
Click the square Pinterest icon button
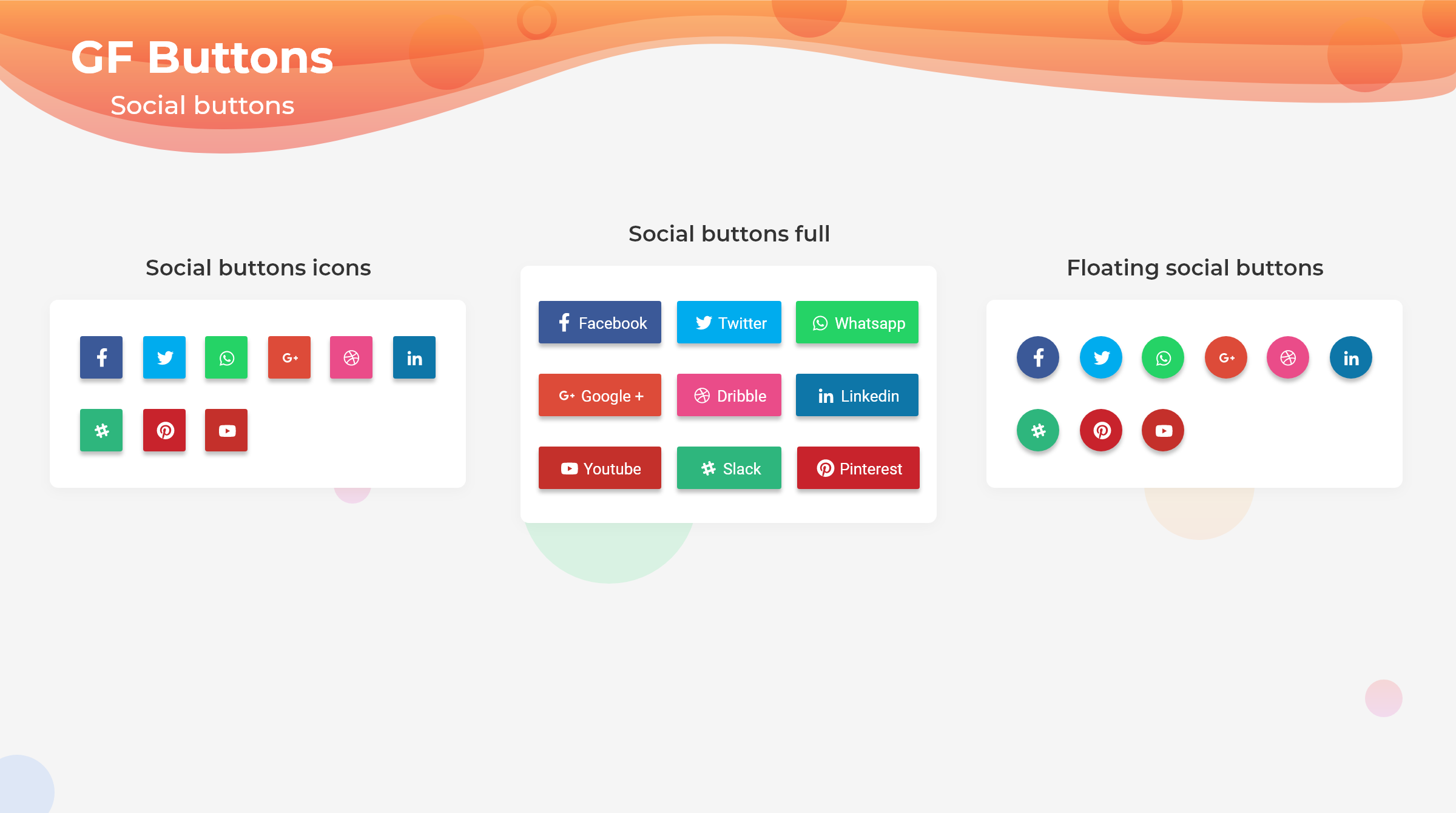tap(164, 430)
